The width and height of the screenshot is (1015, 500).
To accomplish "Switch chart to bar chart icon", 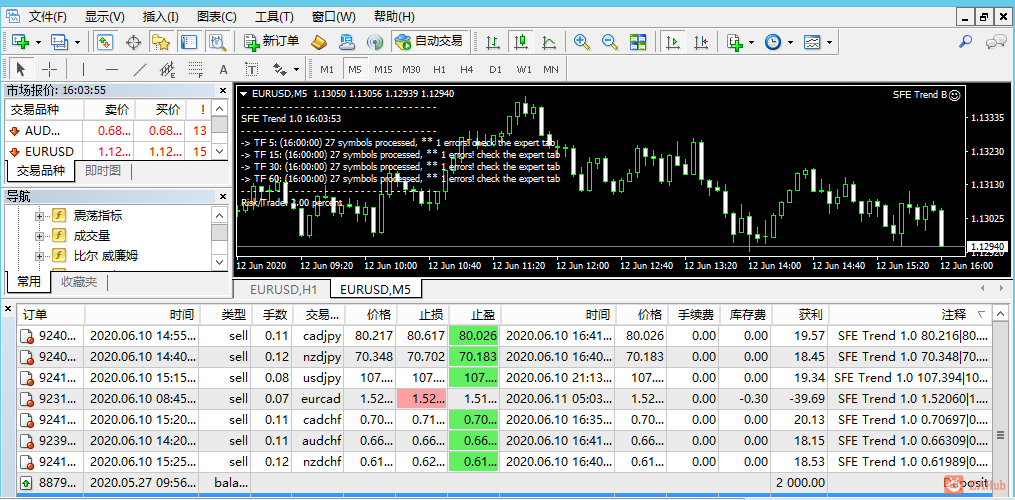I will (x=493, y=42).
